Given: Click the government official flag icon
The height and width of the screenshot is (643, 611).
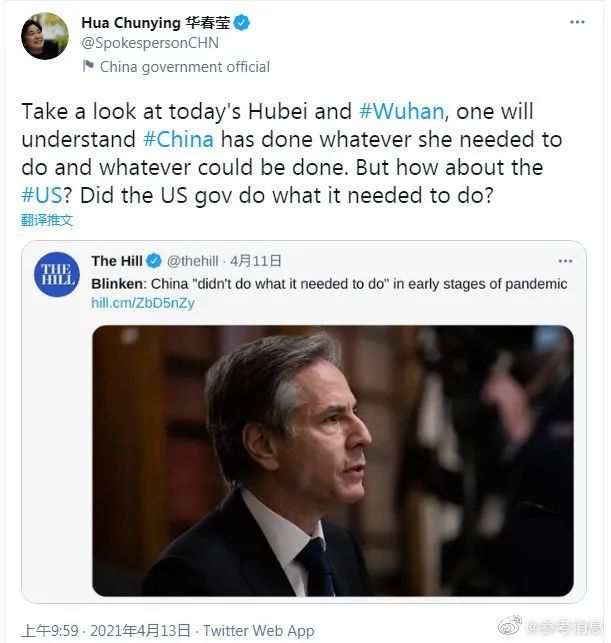Looking at the screenshot, I should (88, 66).
